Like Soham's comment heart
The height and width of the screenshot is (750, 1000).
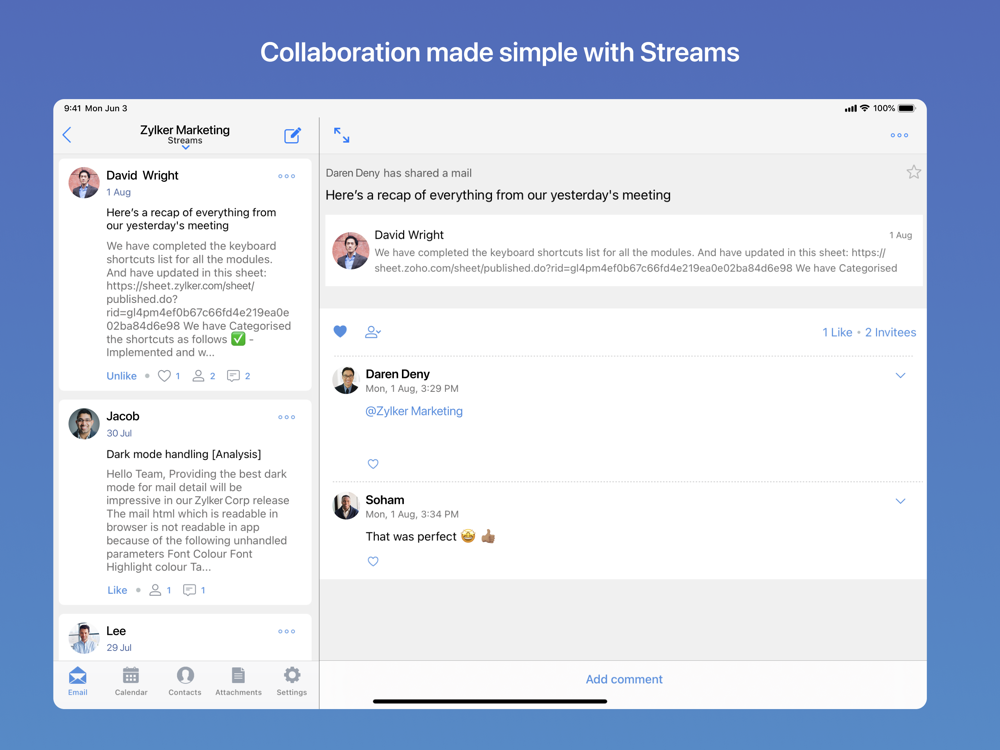pos(373,561)
